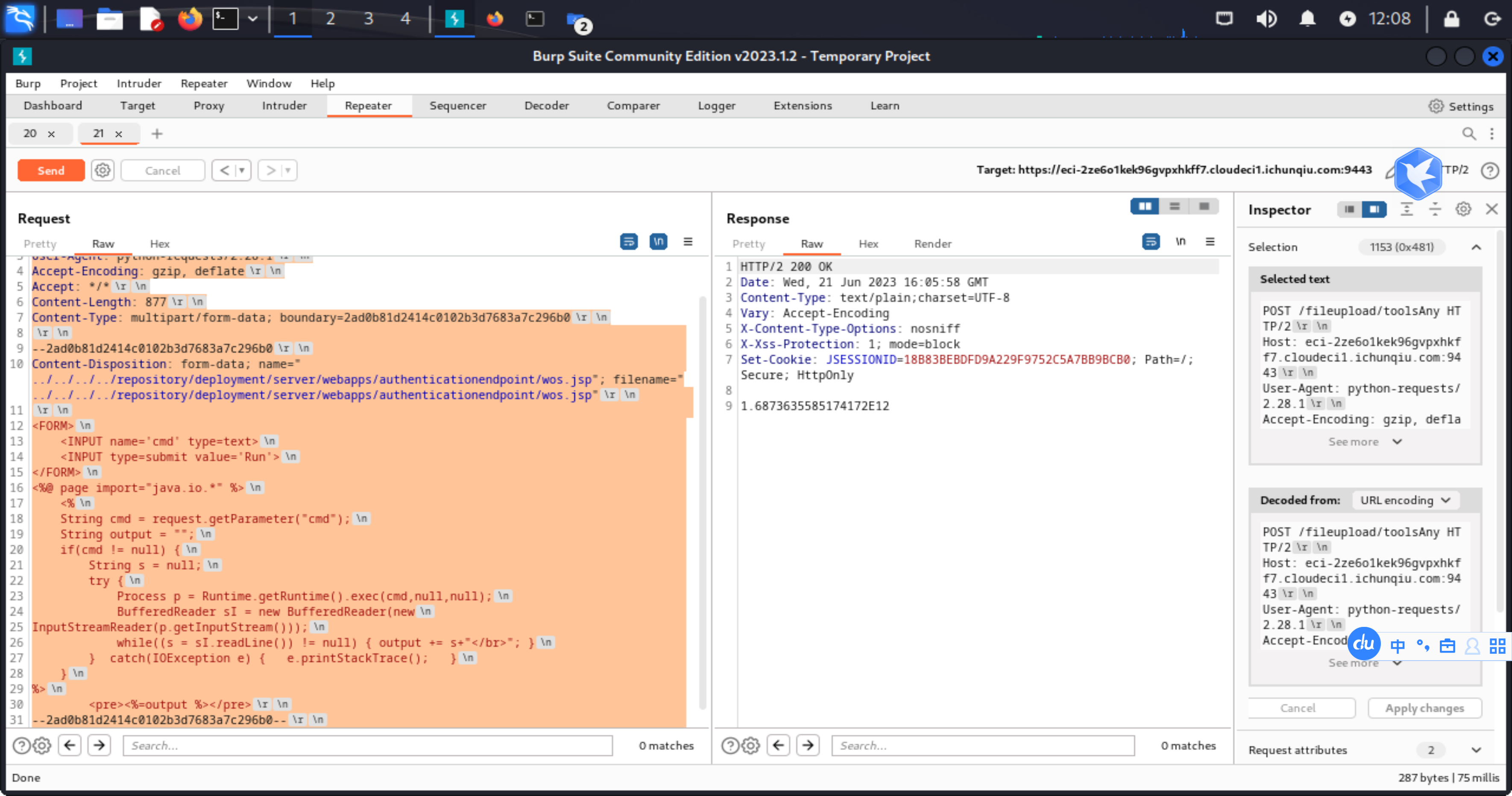
Task: Select combined tabbed layout view
Action: point(1204,206)
